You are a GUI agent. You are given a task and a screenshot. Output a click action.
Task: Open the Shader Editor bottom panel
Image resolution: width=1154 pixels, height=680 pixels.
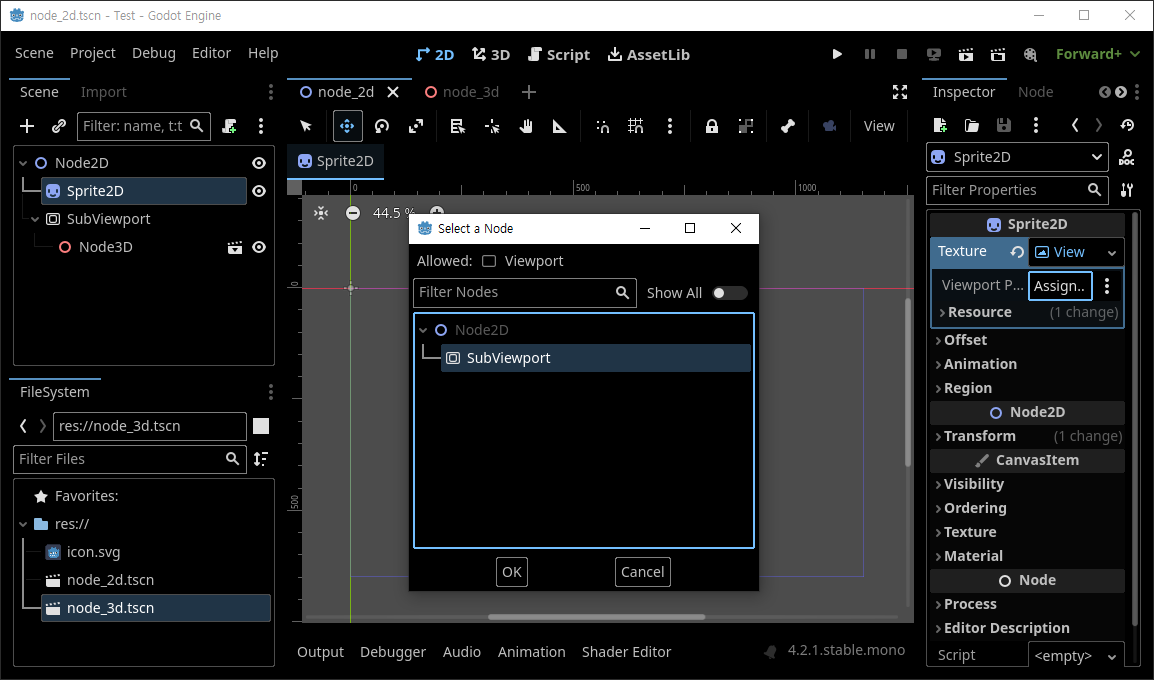tap(626, 652)
